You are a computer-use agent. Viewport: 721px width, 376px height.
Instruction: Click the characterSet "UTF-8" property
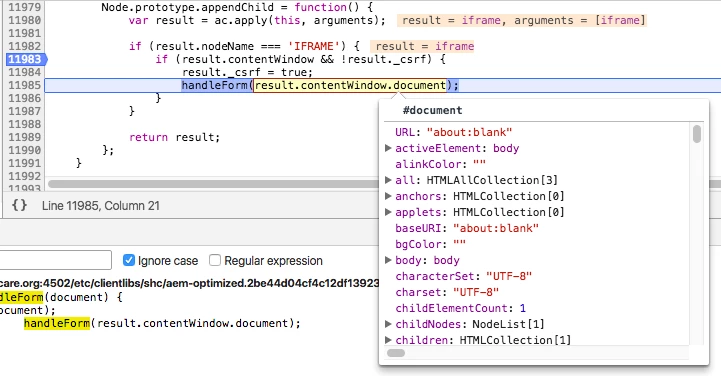point(464,276)
